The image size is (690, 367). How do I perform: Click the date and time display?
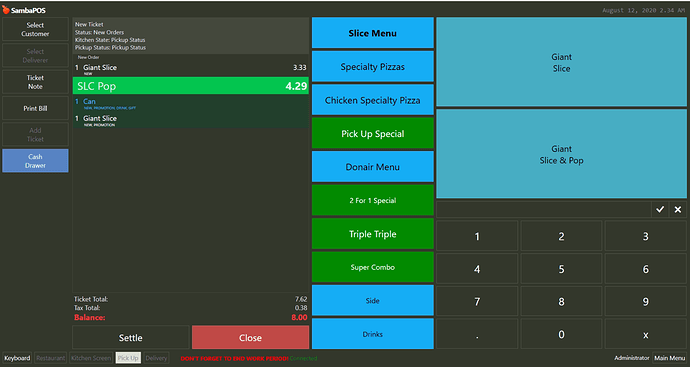pyautogui.click(x=643, y=11)
